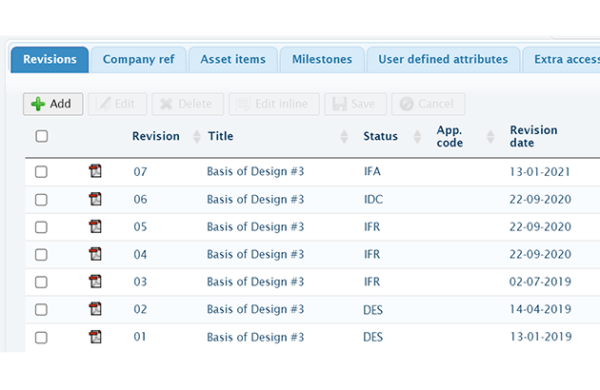
Task: Open the PDF icon for revision 02
Action: tap(95, 309)
